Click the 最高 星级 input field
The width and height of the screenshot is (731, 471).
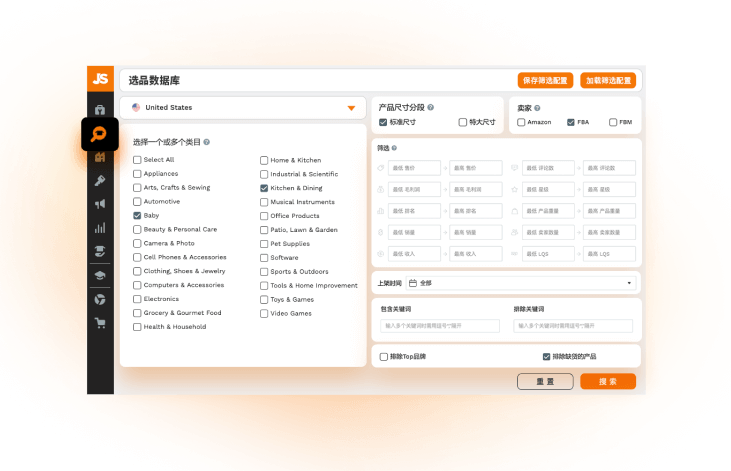click(x=609, y=189)
